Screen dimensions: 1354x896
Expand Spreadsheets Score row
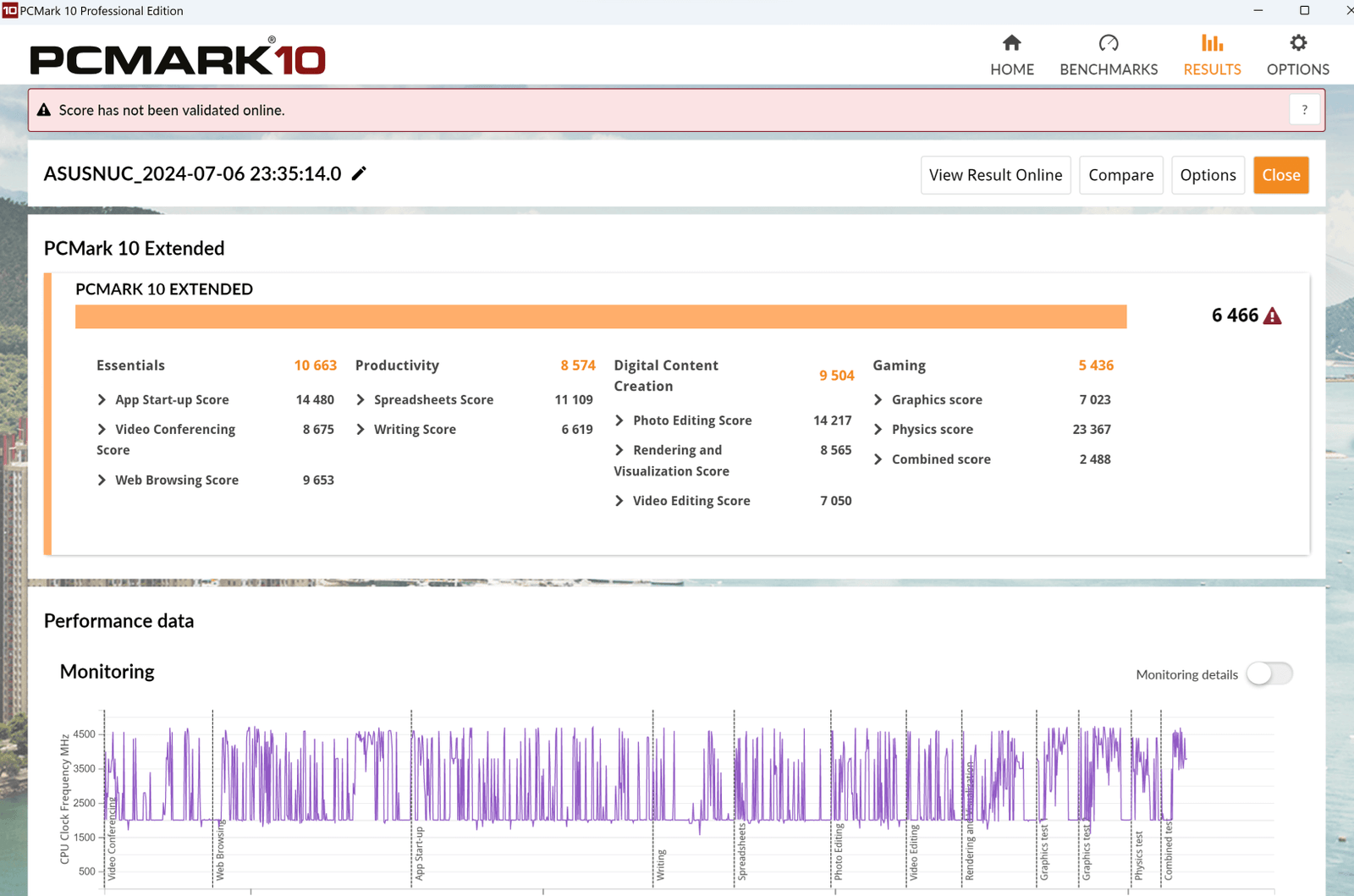[361, 400]
